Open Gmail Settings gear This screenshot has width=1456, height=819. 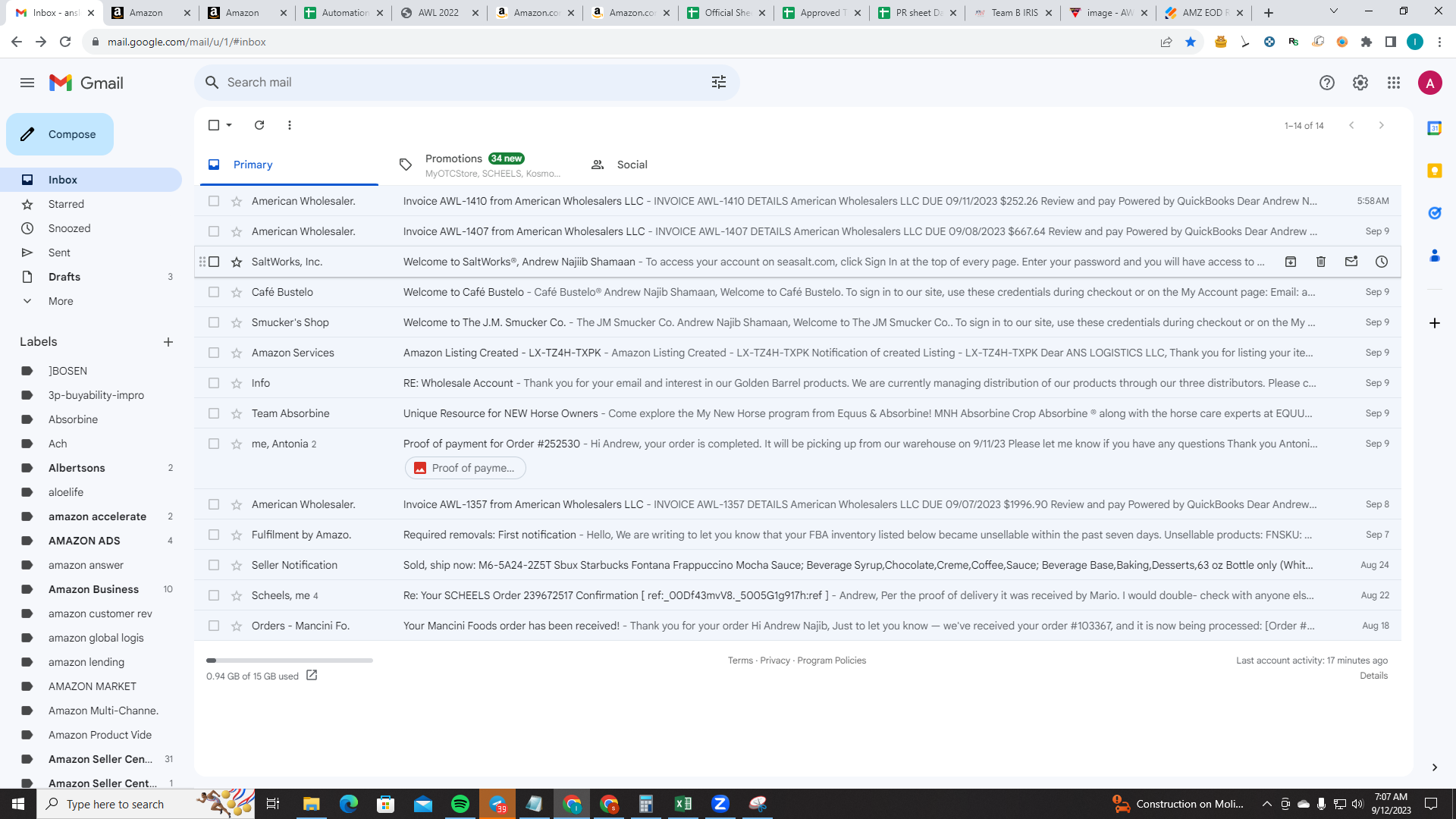coord(1360,83)
